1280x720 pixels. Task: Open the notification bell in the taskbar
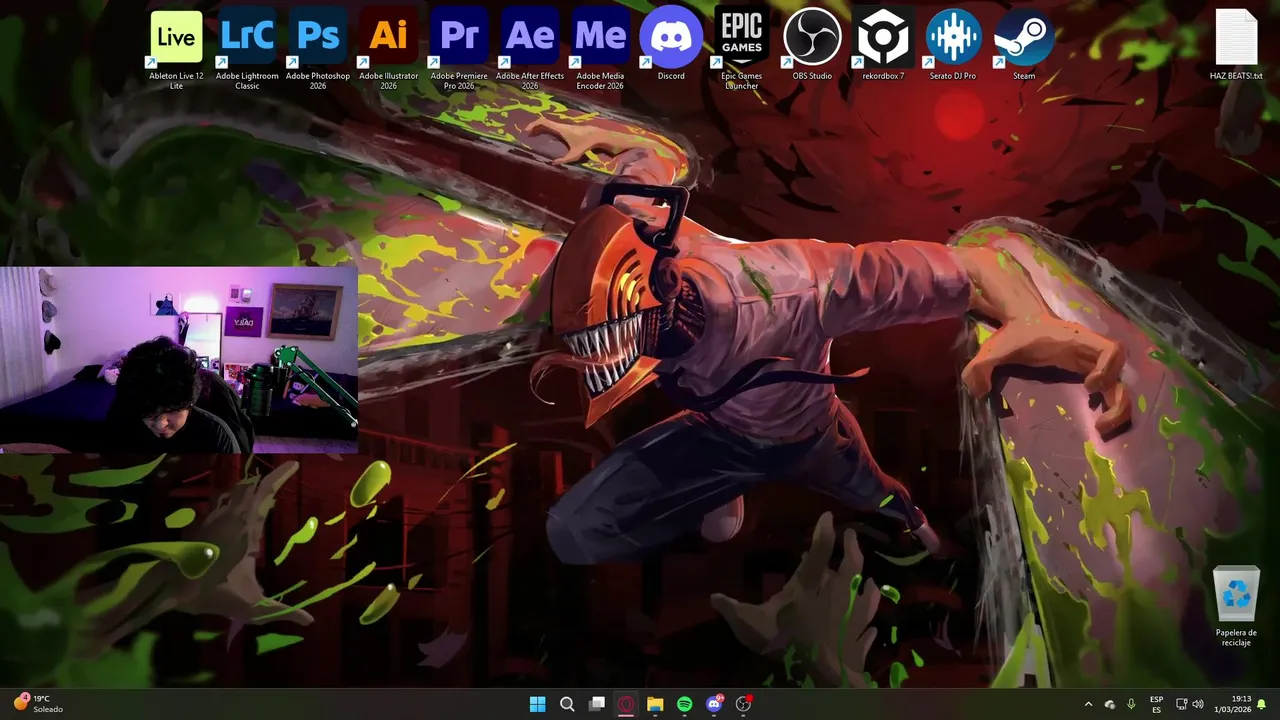1262,704
